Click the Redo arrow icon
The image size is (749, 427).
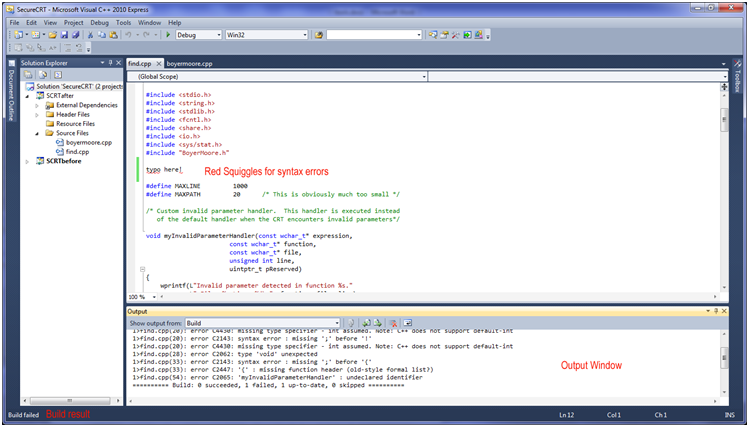[x=147, y=35]
